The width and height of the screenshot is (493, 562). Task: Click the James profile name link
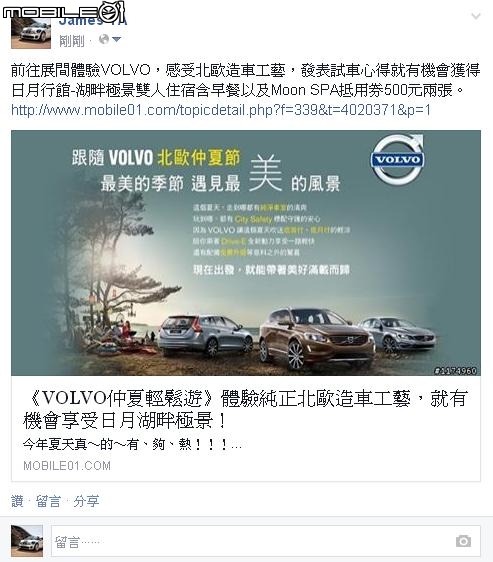click(93, 21)
